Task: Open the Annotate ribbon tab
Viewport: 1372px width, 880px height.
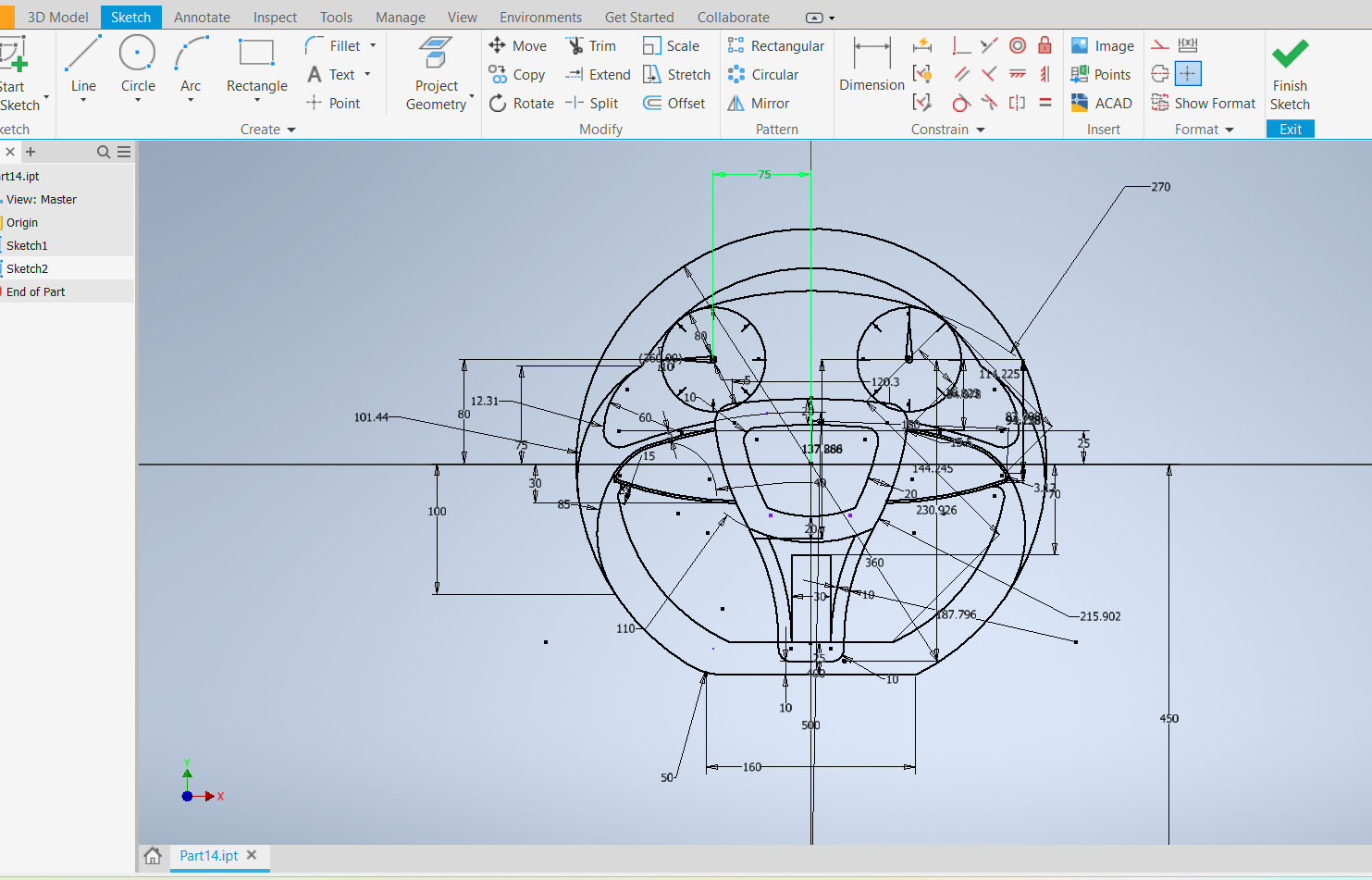Action: [202, 17]
